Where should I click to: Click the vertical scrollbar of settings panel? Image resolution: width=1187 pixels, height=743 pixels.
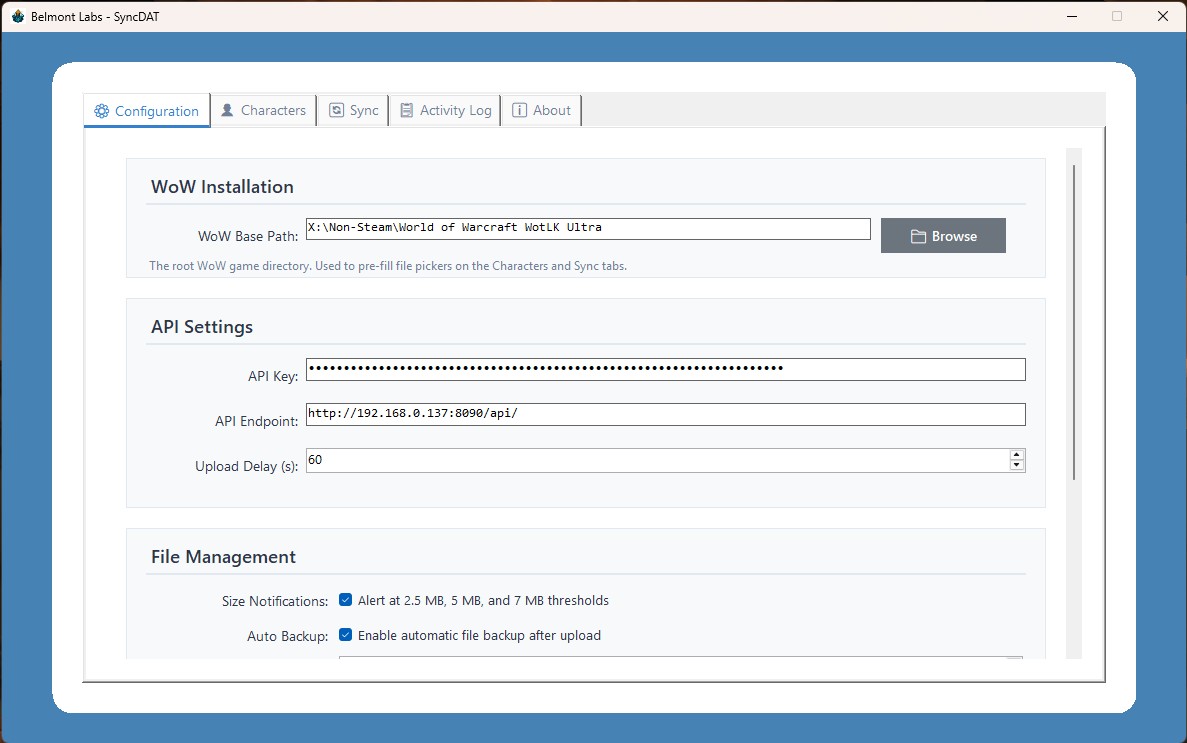pos(1074,320)
